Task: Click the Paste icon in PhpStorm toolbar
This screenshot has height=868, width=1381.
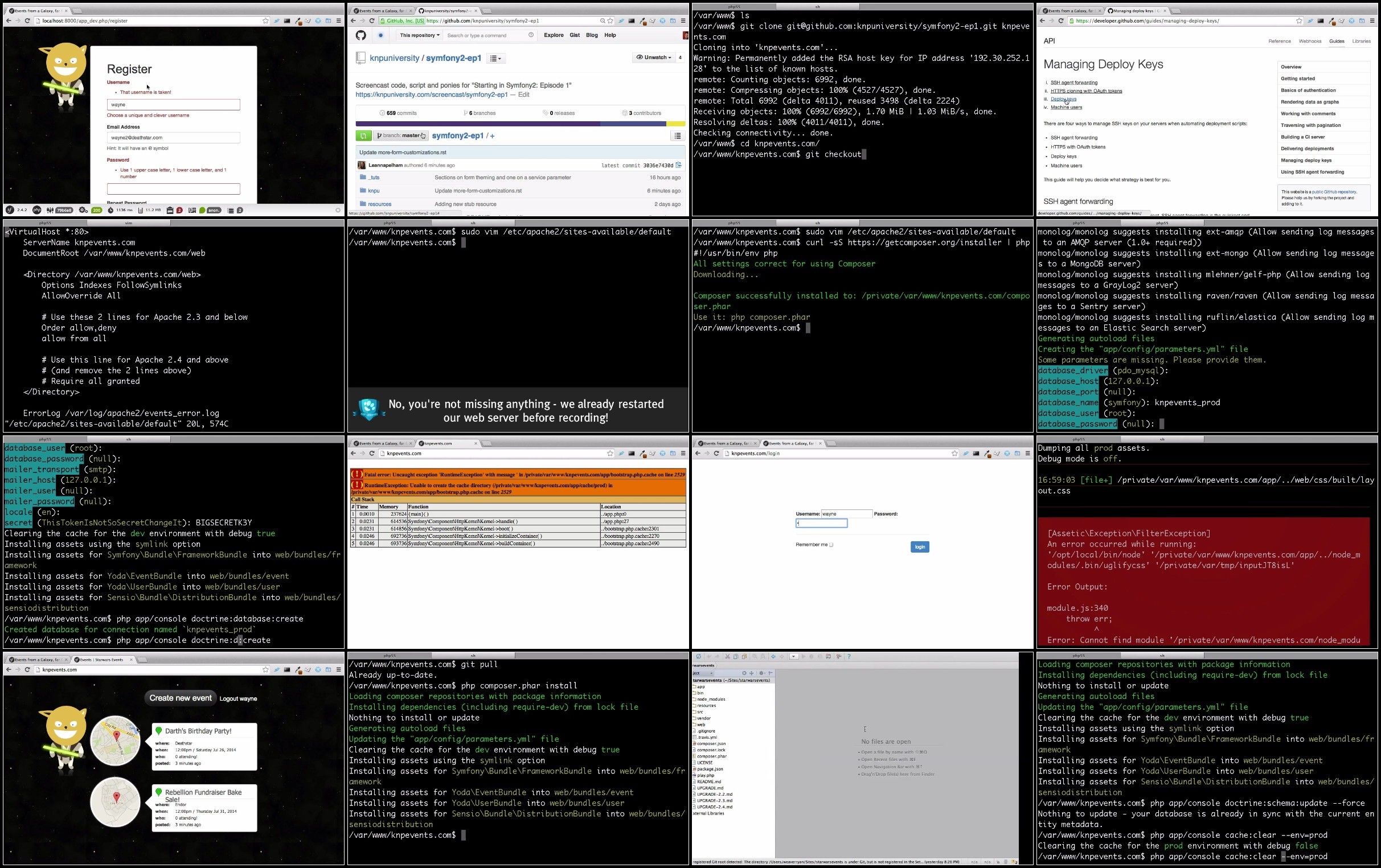Action: coord(744,656)
